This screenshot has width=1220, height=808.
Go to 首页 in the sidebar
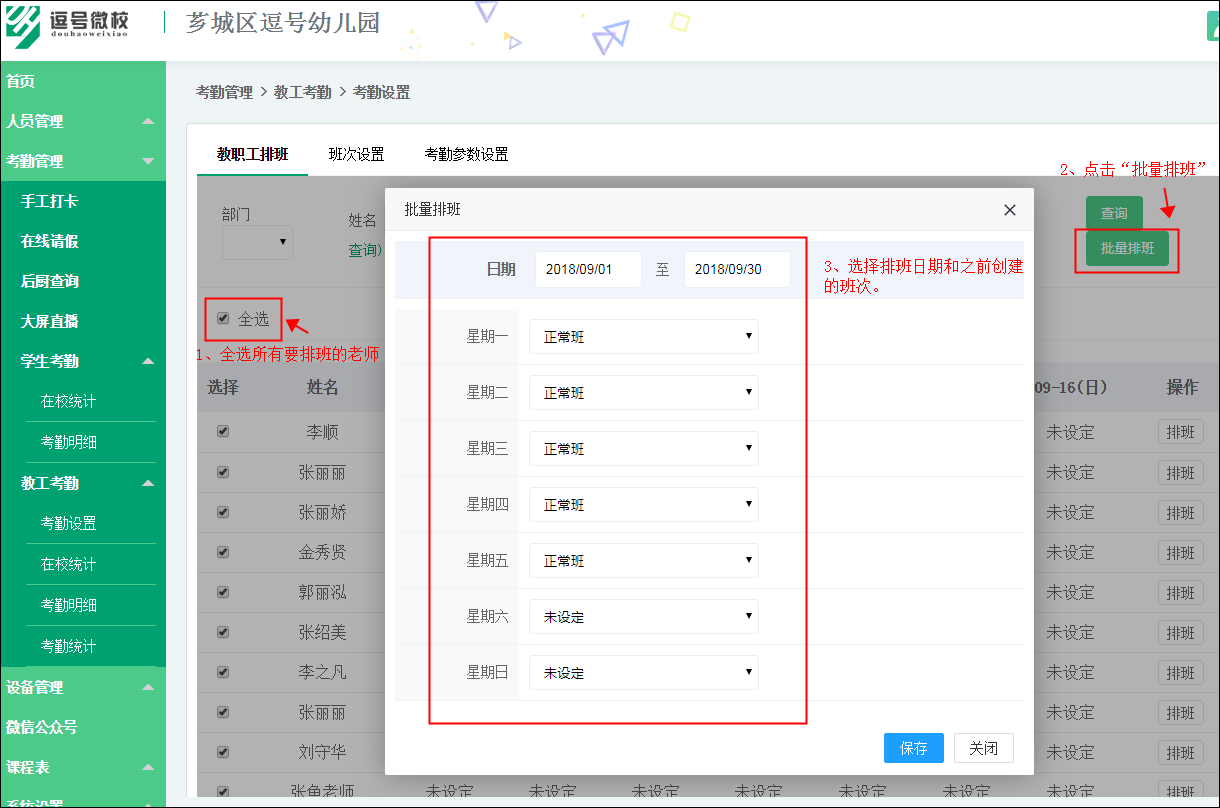(x=20, y=81)
